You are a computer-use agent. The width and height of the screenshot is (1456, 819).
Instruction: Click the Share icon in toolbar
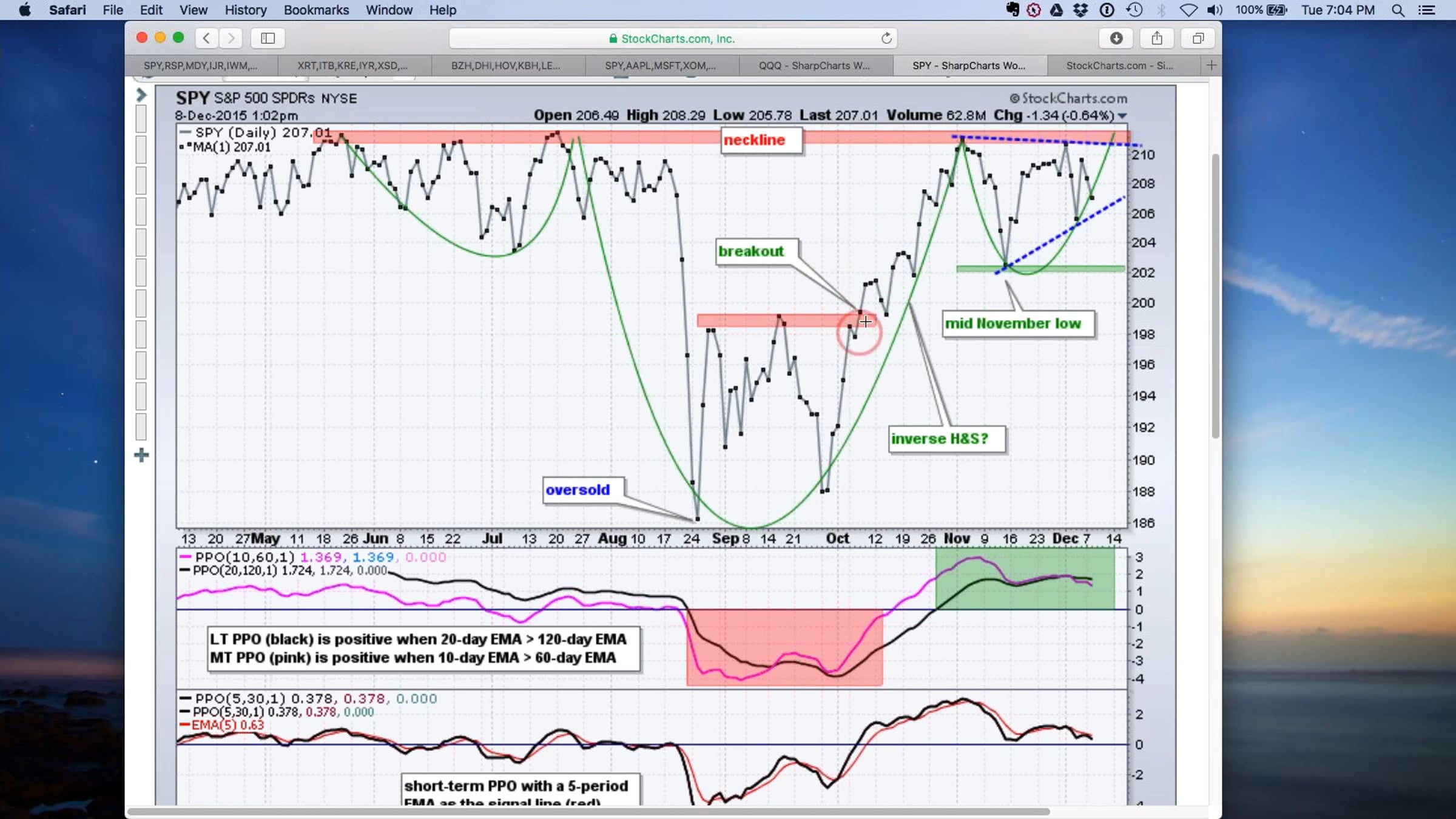1157,38
